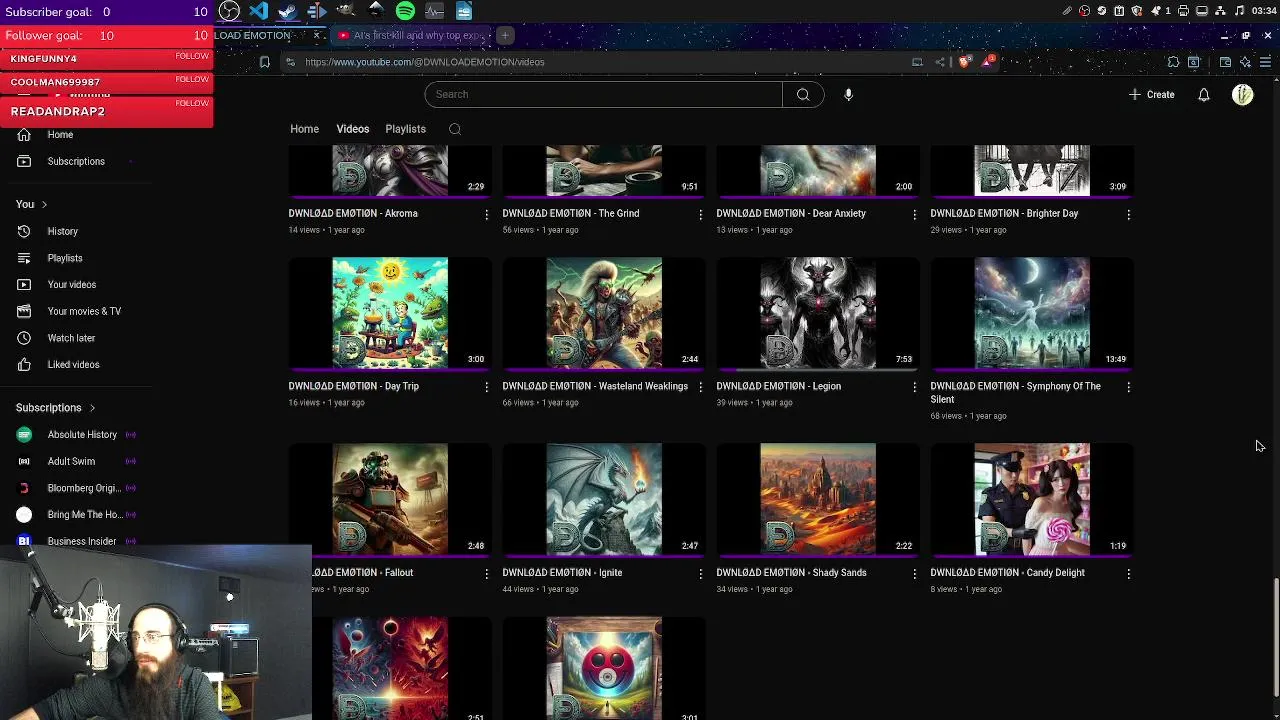Screen dimensions: 1280x720
Task: Open more options for Dear Anxiety video
Action: (x=914, y=215)
